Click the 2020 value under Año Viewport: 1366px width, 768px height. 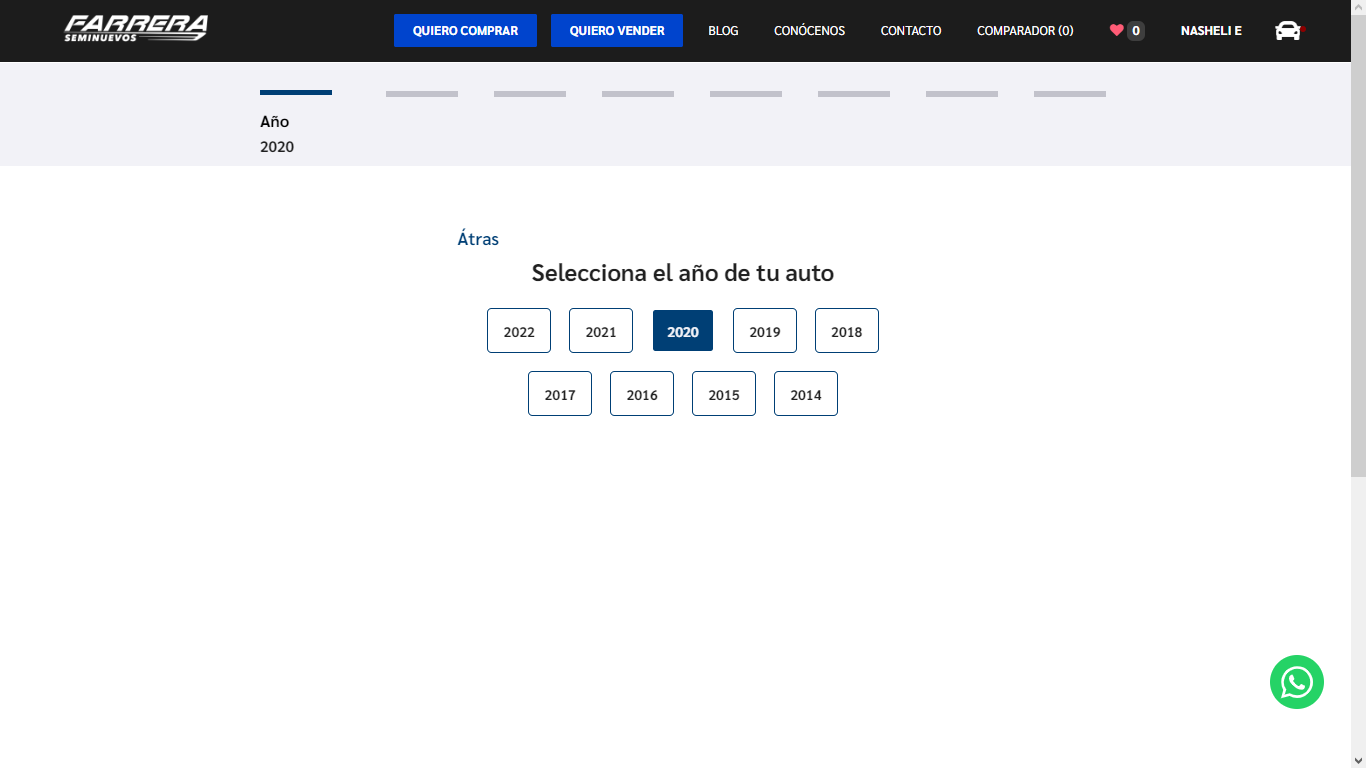tap(277, 147)
